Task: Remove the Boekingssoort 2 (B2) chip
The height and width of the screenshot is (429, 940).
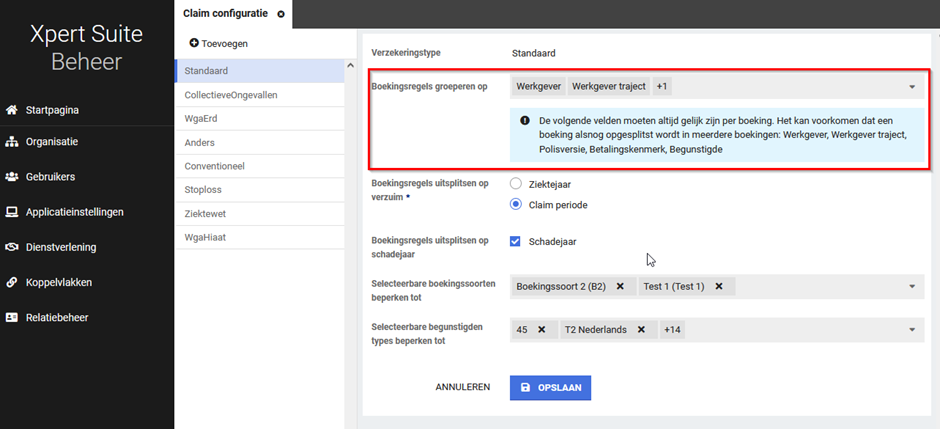Action: tap(620, 287)
